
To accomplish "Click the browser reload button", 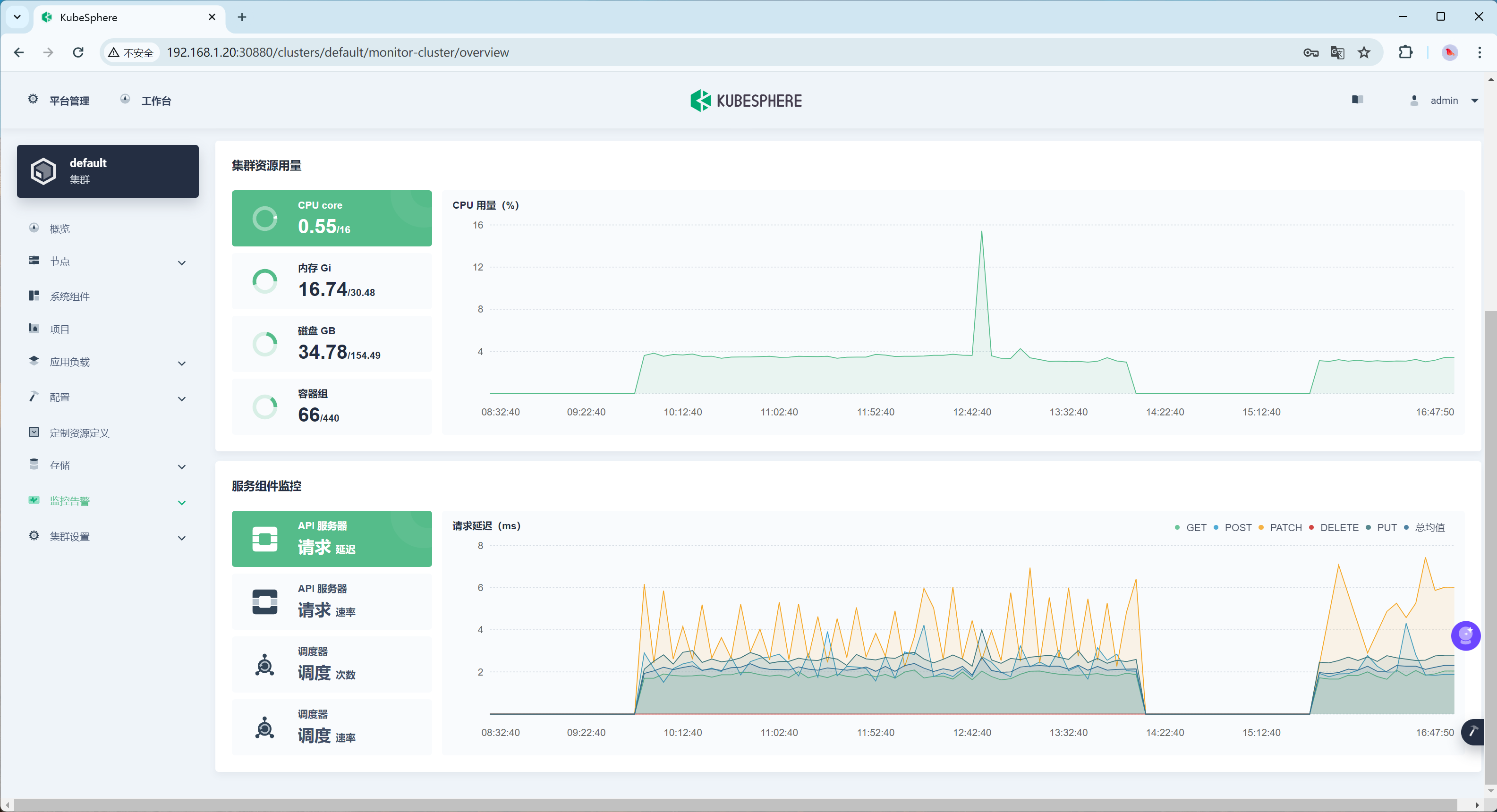I will [78, 52].
